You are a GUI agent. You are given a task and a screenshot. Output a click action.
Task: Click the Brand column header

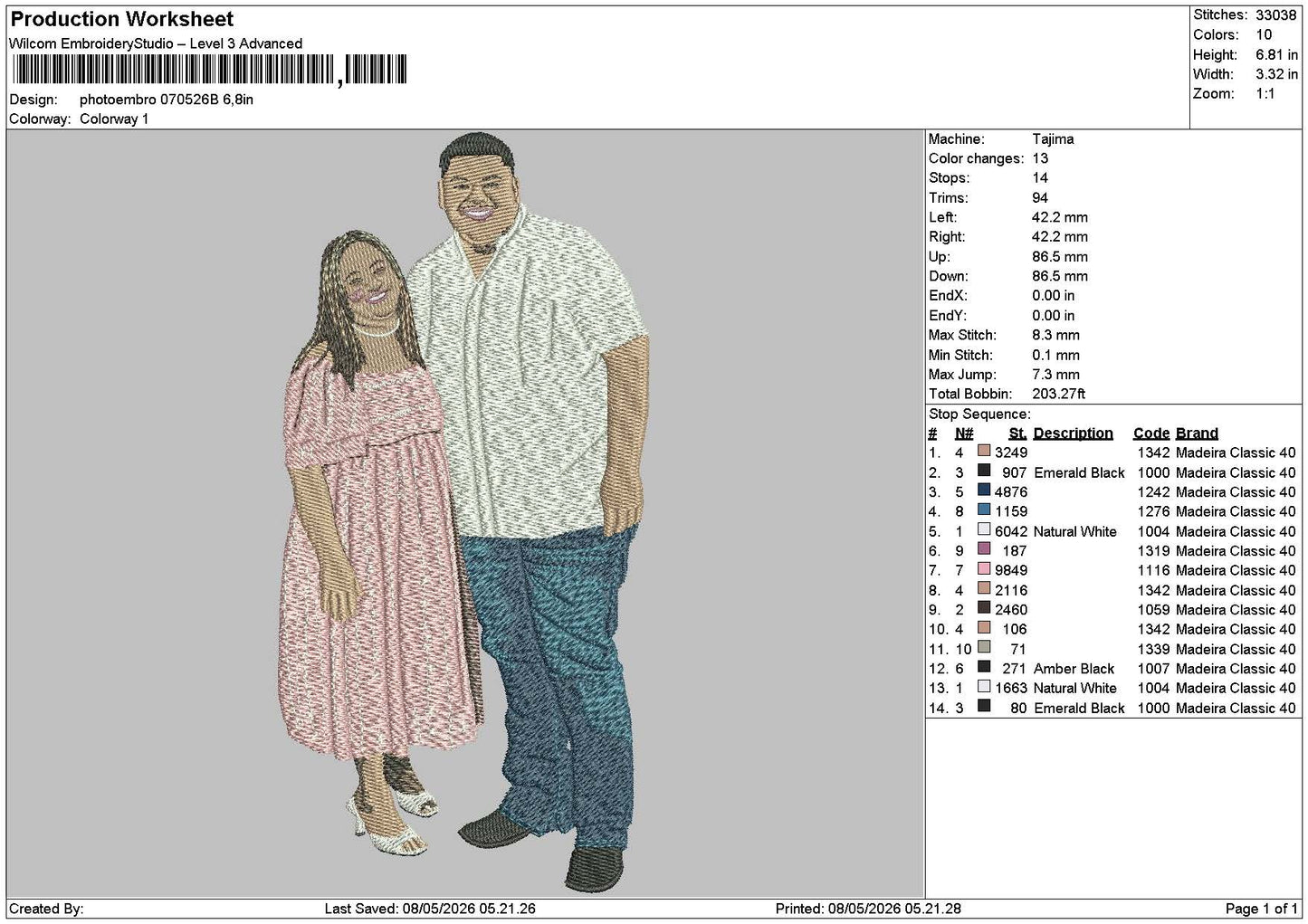pyautogui.click(x=1197, y=433)
